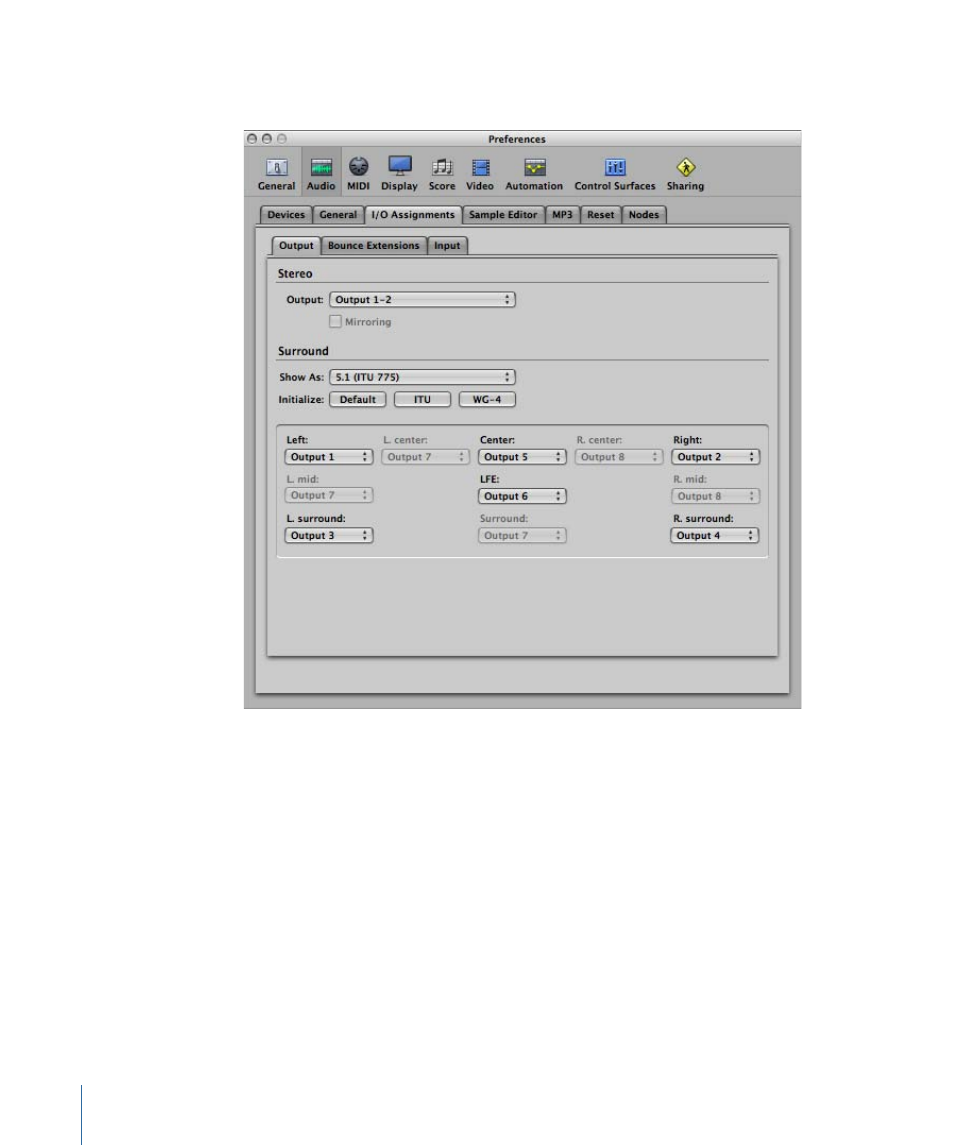Switch to the Input sub-tab
This screenshot has height=1145, width=954.
pos(447,245)
